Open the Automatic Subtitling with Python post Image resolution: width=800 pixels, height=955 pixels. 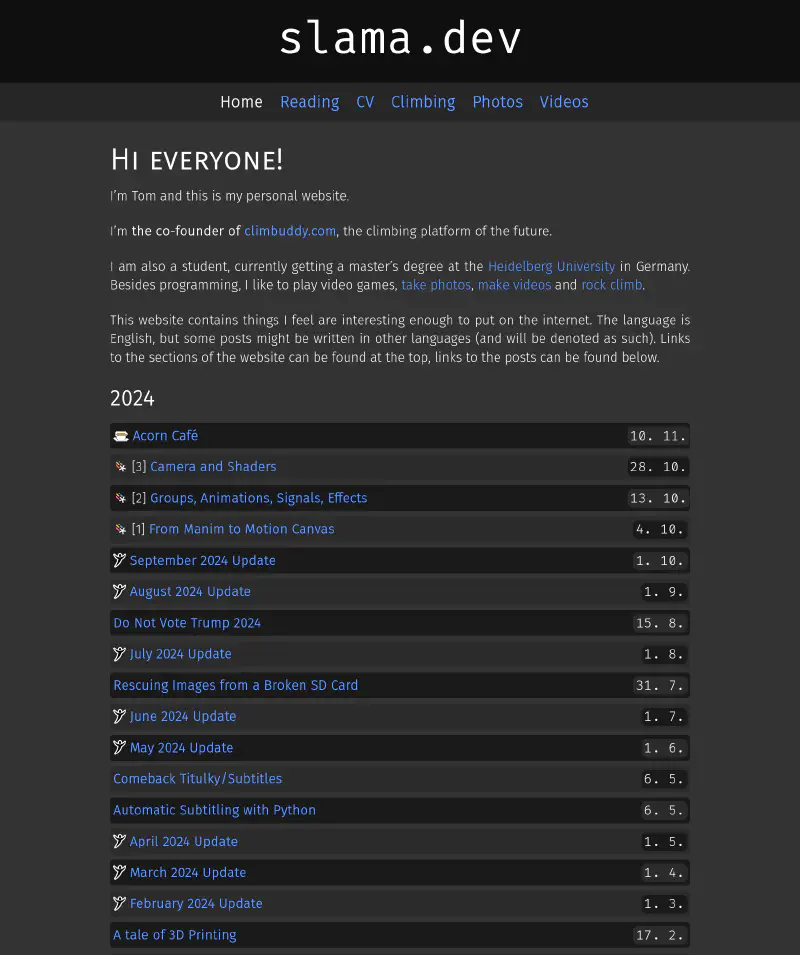[214, 810]
